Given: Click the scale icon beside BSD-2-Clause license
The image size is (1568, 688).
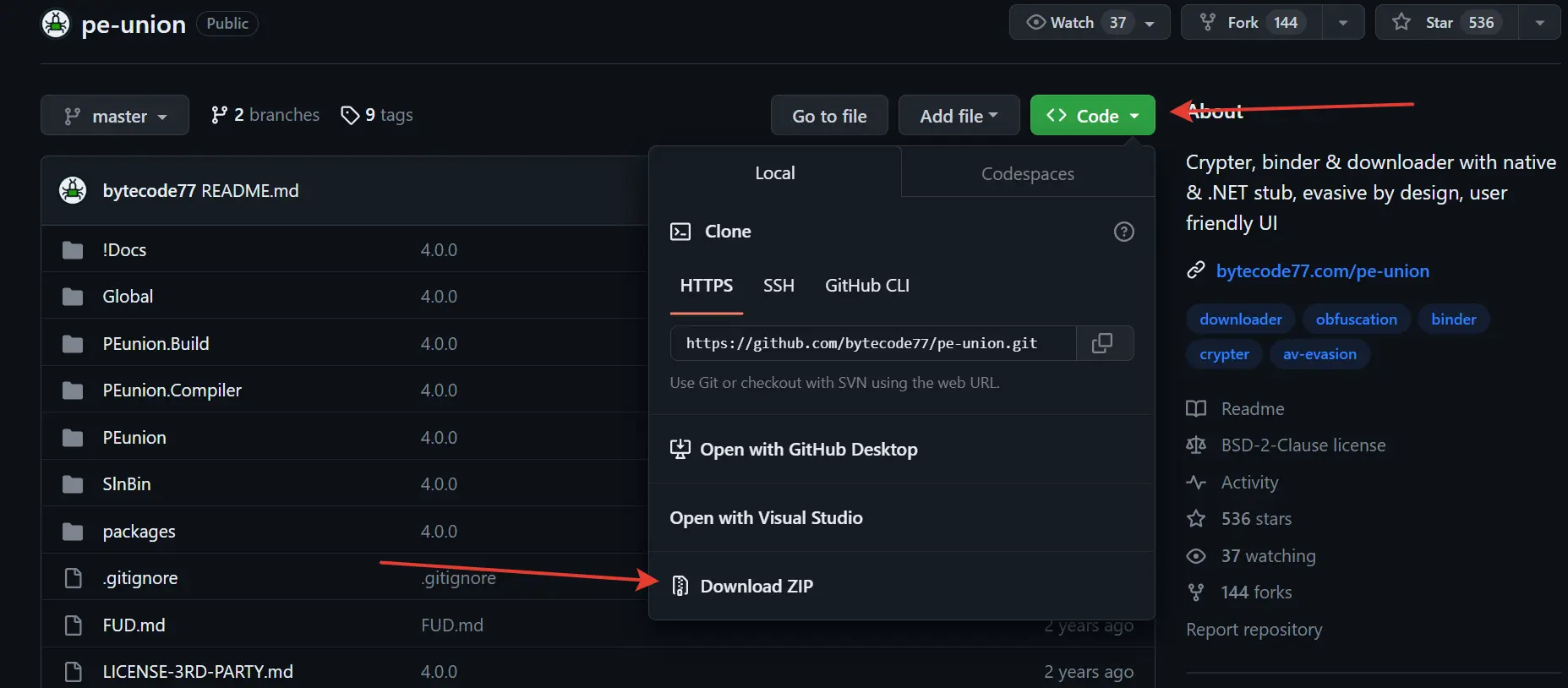Looking at the screenshot, I should (1196, 445).
